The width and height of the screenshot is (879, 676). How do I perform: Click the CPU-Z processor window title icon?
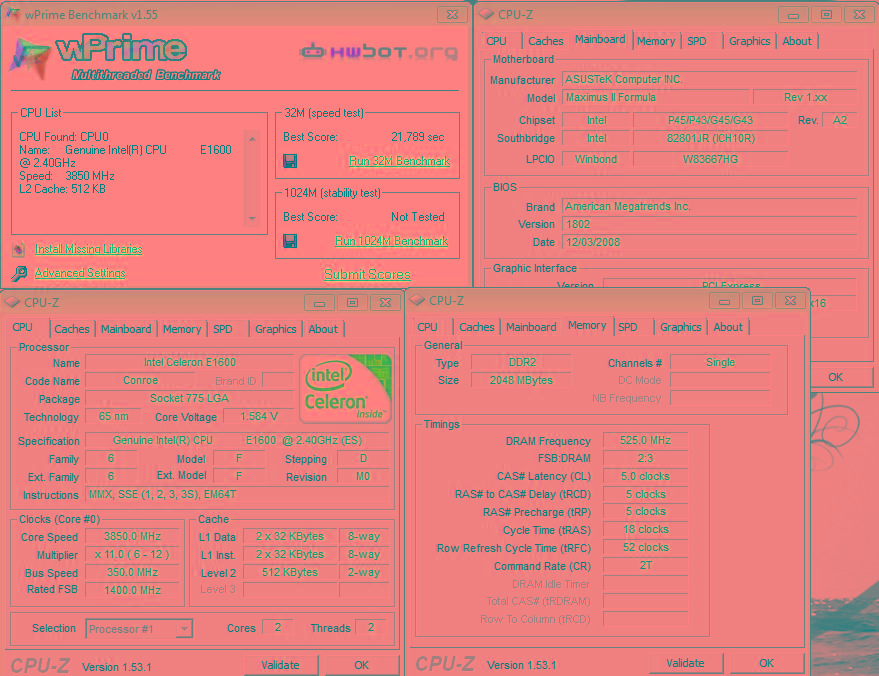(x=12, y=302)
